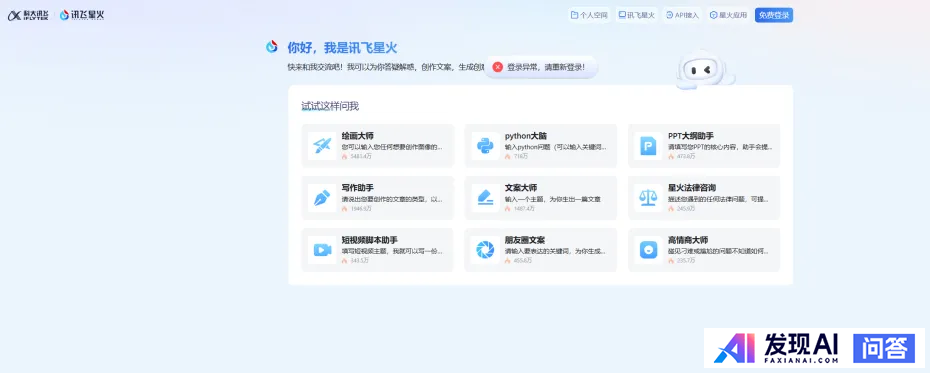Image resolution: width=930 pixels, height=373 pixels.
Task: Click the 短视频脚本助手 description 填写短视频主题
Action: coord(392,251)
